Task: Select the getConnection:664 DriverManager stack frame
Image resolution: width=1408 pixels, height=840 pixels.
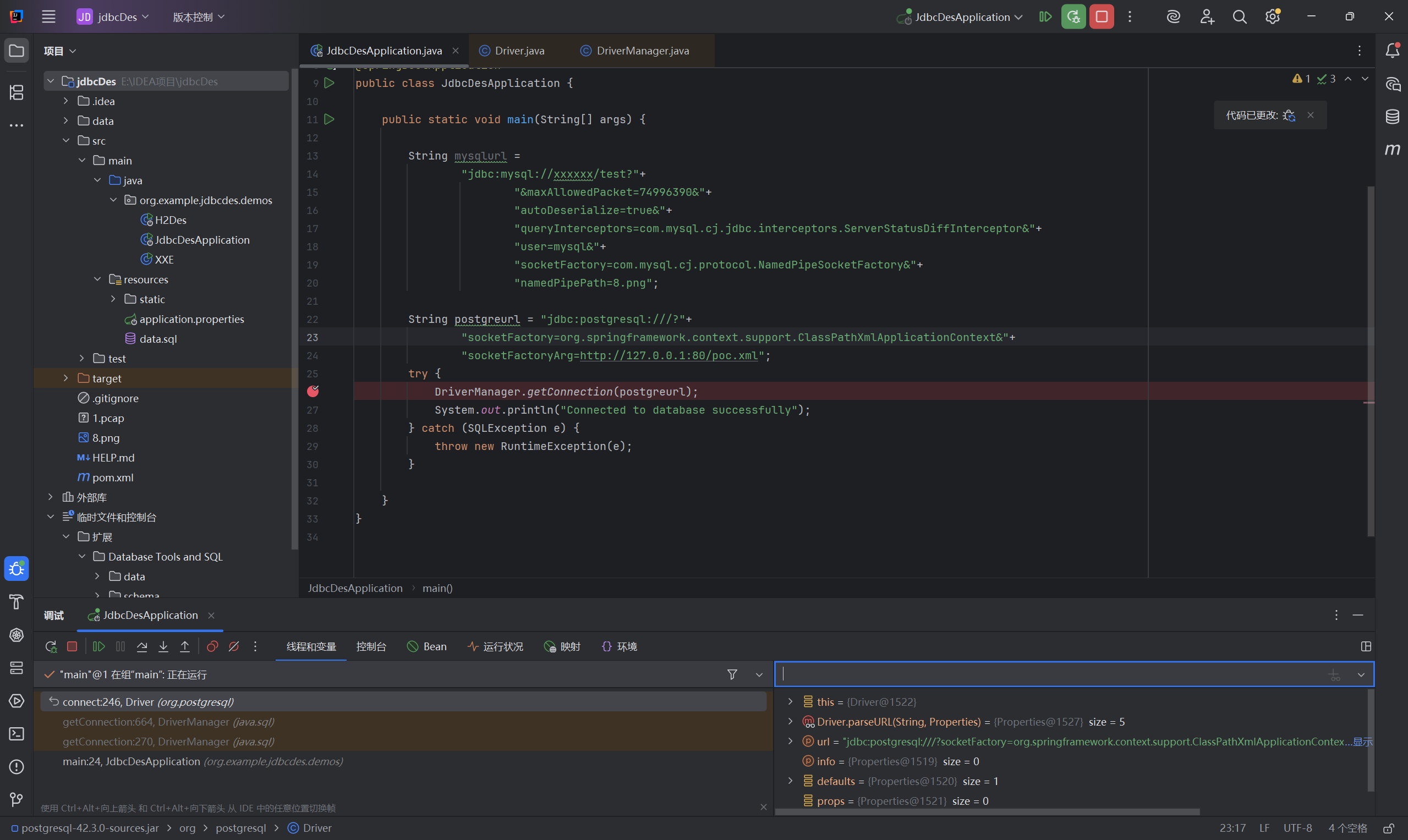Action: [168, 722]
